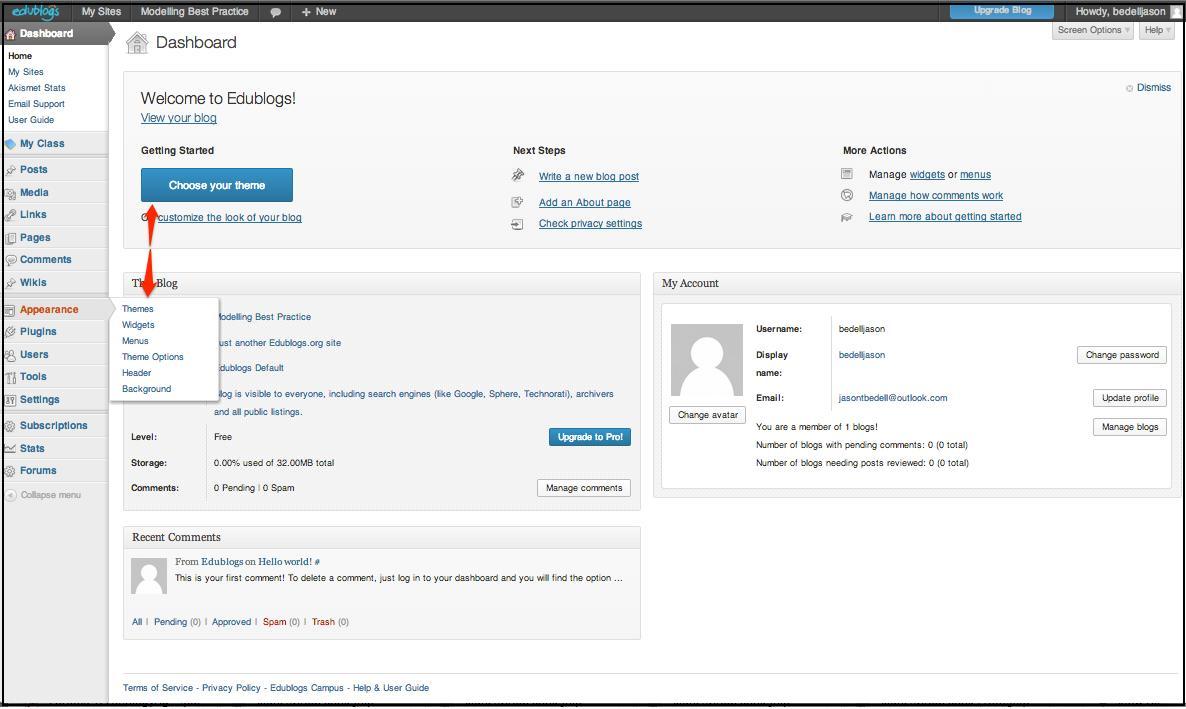
Task: Open the User Guide sidebar link
Action: (x=31, y=120)
